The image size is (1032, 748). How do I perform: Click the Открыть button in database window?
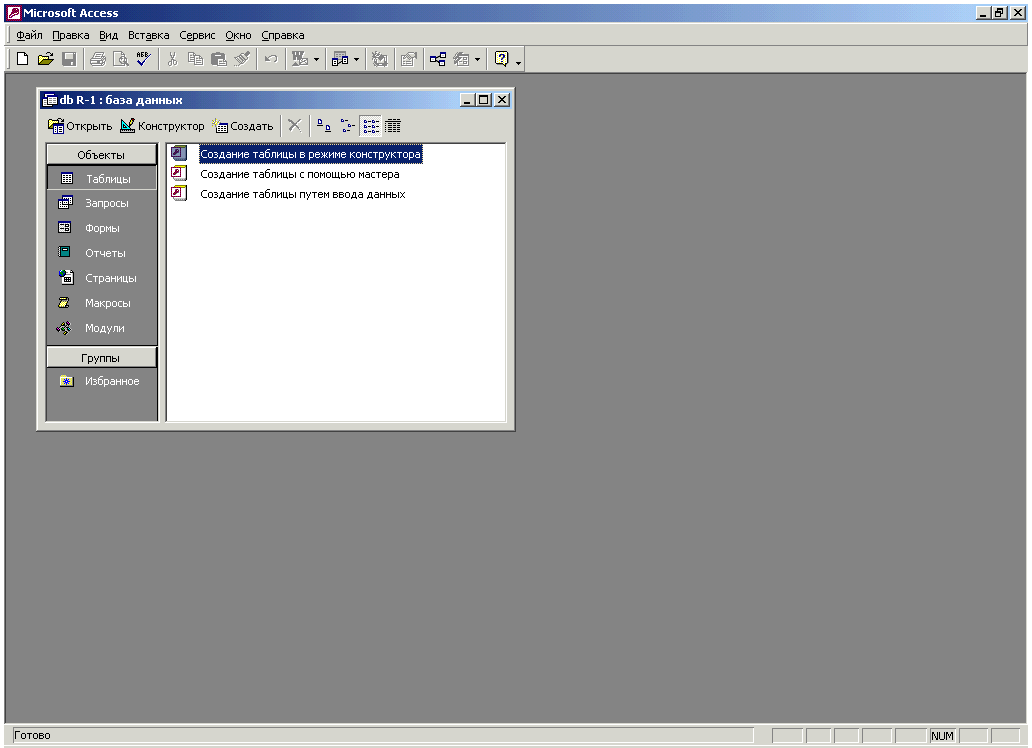click(80, 126)
